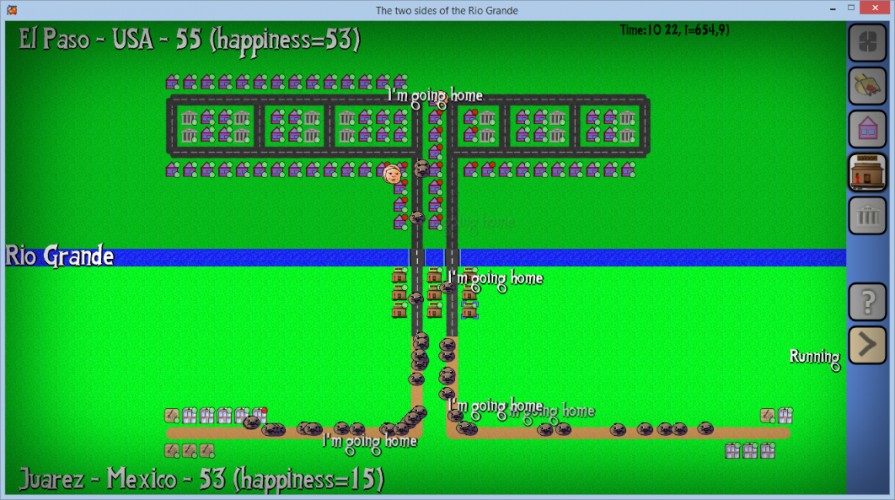The image size is (895, 500).
Task: Select the brown saloon building tool
Action: click(x=867, y=172)
